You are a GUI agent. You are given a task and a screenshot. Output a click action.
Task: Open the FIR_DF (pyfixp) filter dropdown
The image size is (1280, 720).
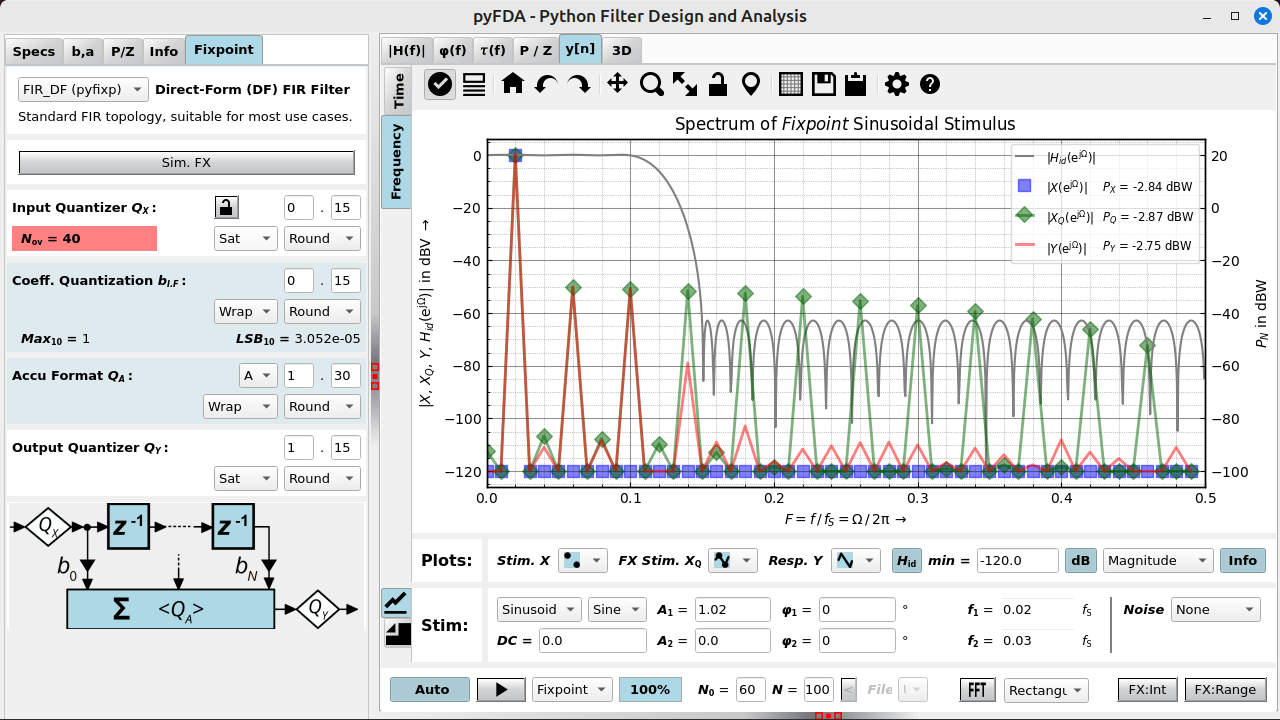coord(83,89)
